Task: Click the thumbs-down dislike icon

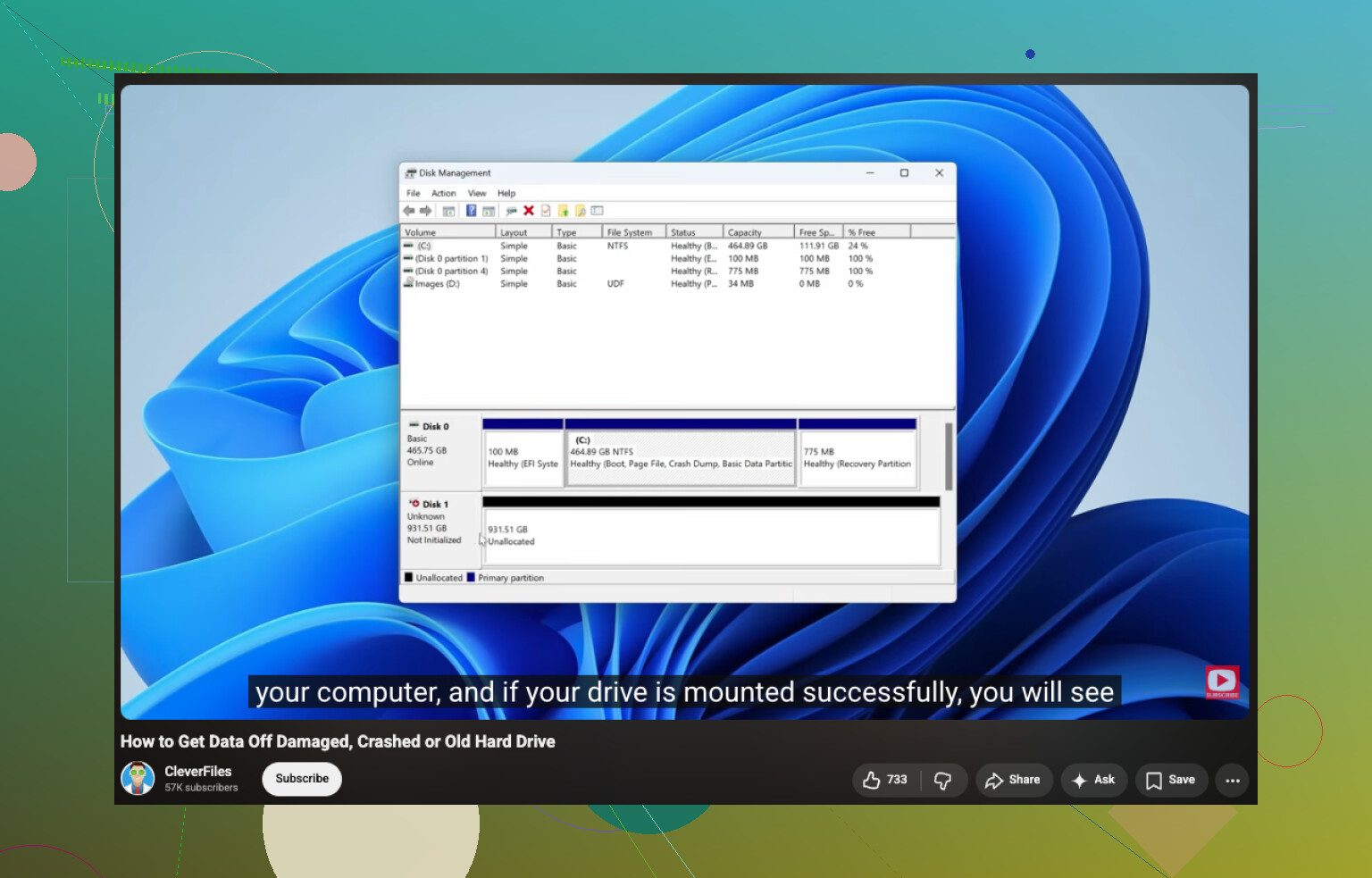Action: (942, 780)
